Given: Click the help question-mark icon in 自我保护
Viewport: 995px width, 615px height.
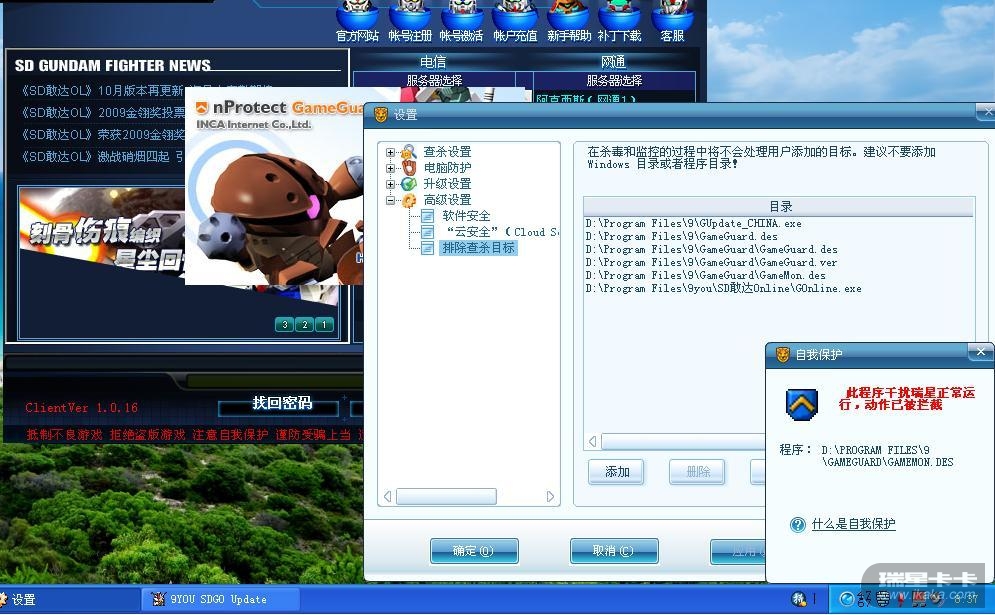Looking at the screenshot, I should point(798,524).
